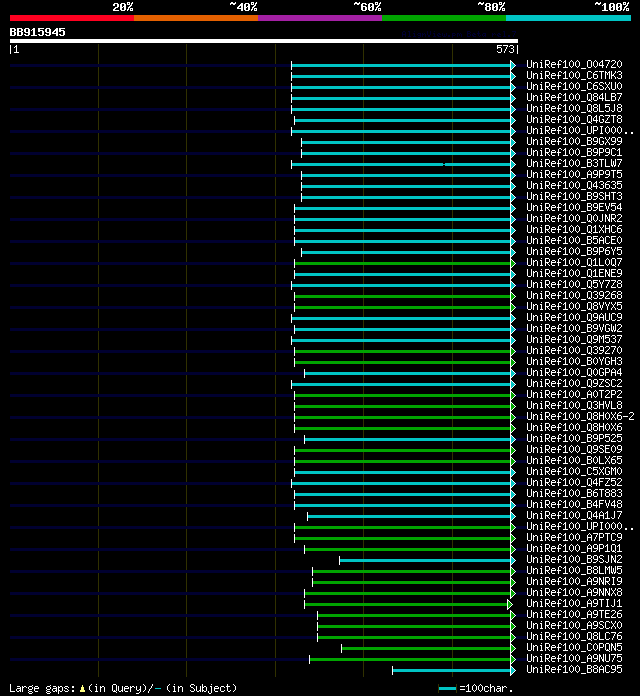The width and height of the screenshot is (640, 696).
Task: Click the green alignment bar for UniRef100_Q1L0Q7
Action: (x=403, y=264)
